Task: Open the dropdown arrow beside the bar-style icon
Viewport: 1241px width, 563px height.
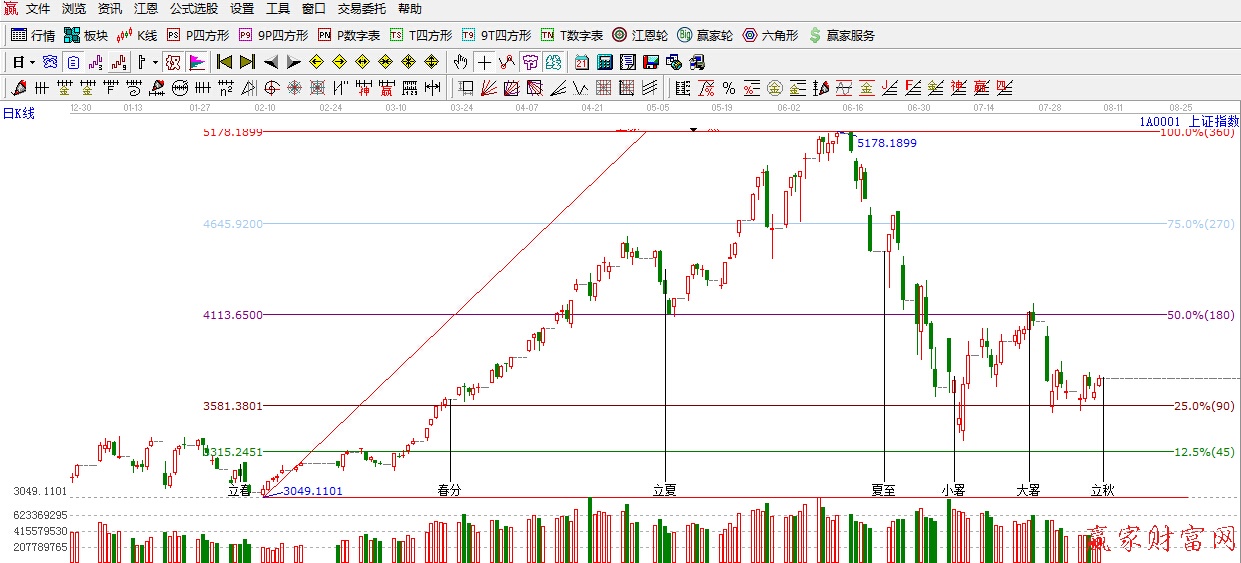Action: 155,62
